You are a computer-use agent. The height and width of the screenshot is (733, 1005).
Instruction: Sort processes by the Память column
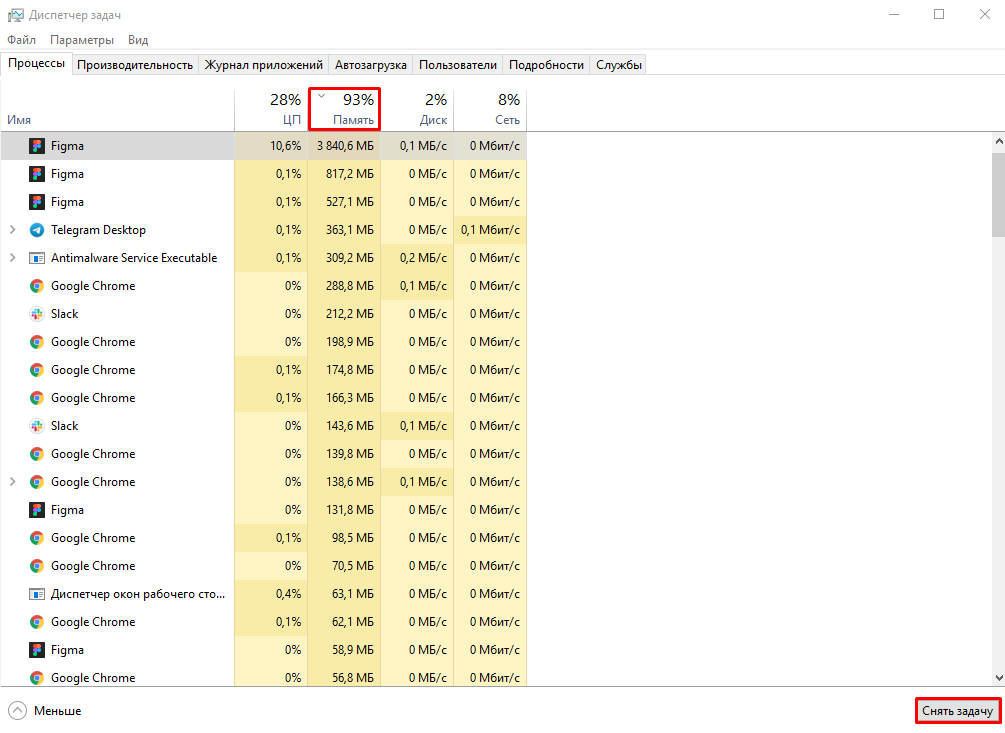pos(344,109)
